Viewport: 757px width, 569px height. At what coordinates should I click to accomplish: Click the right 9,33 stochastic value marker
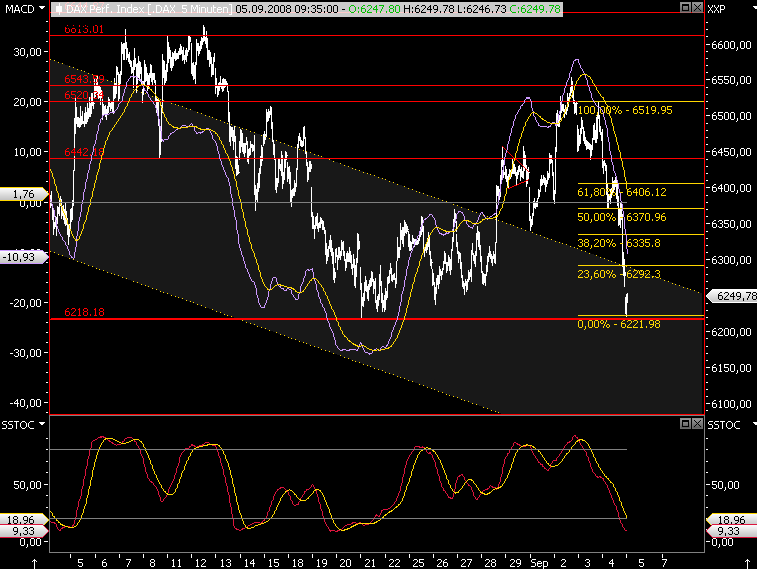(x=731, y=531)
